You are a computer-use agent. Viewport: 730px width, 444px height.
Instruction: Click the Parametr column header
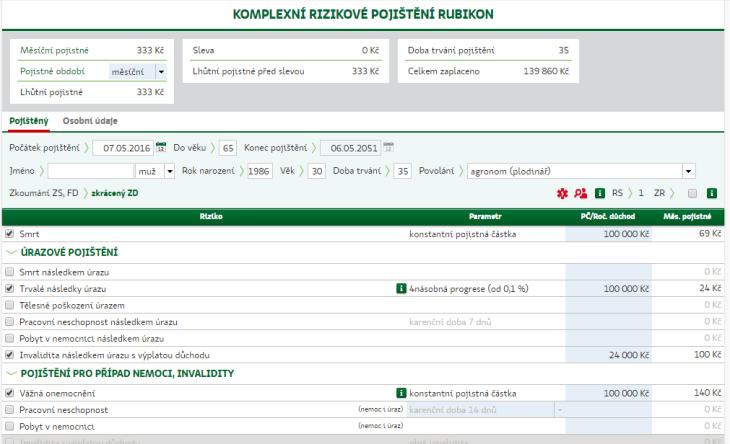point(485,216)
